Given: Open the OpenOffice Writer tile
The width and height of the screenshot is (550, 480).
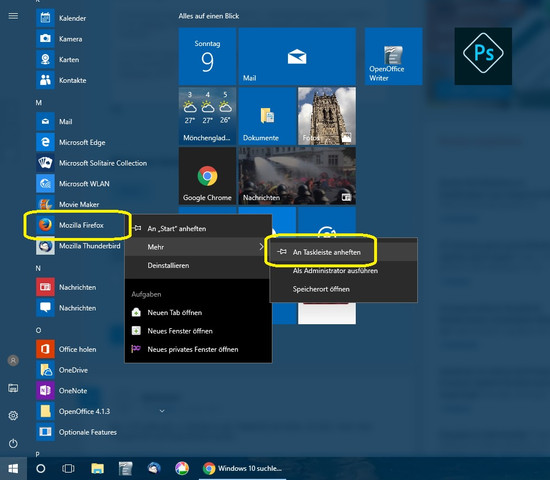Looking at the screenshot, I should [x=394, y=56].
